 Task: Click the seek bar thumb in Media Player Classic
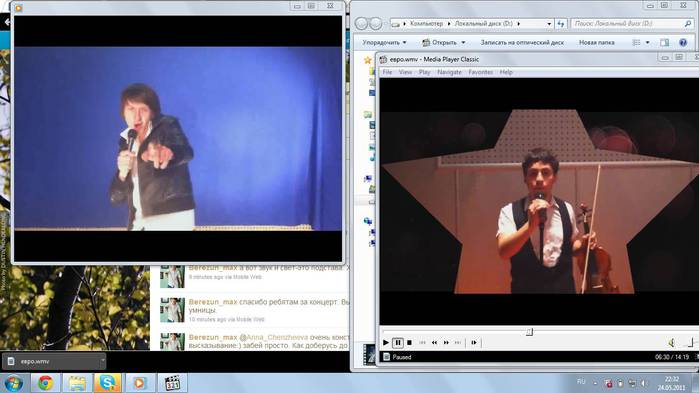point(529,332)
